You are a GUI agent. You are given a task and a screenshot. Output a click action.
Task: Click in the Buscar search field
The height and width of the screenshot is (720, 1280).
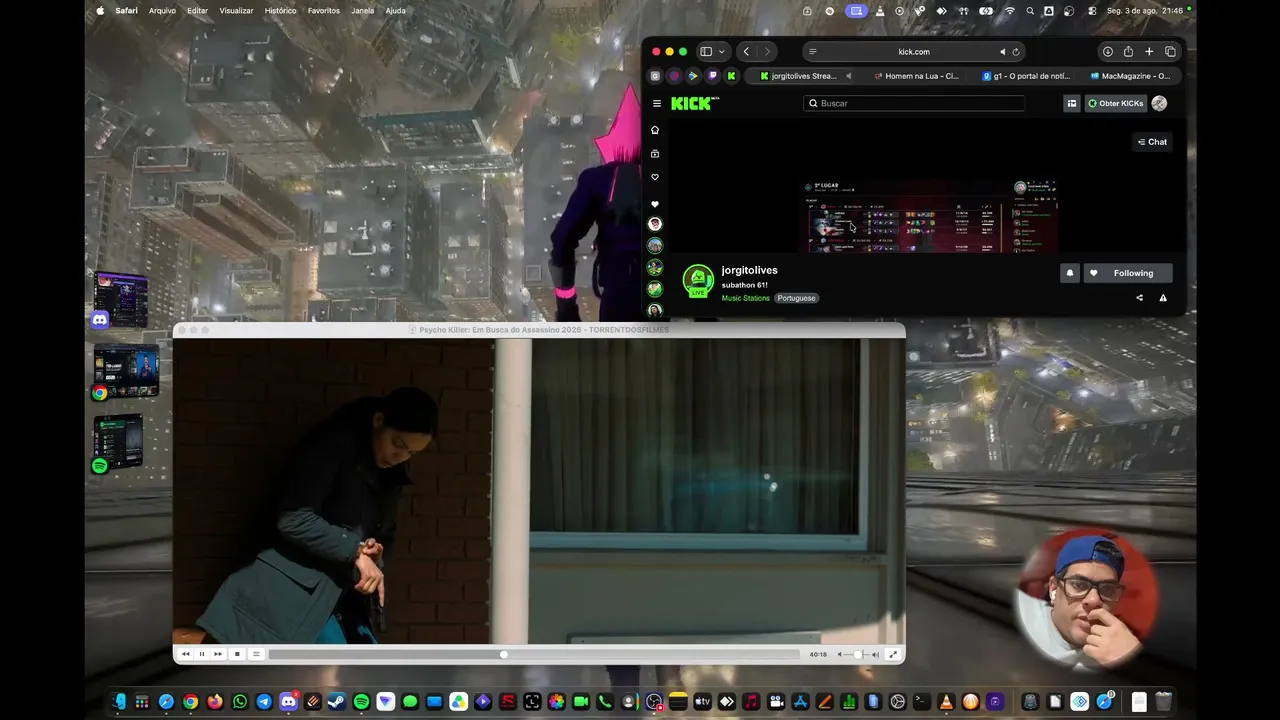click(x=914, y=103)
